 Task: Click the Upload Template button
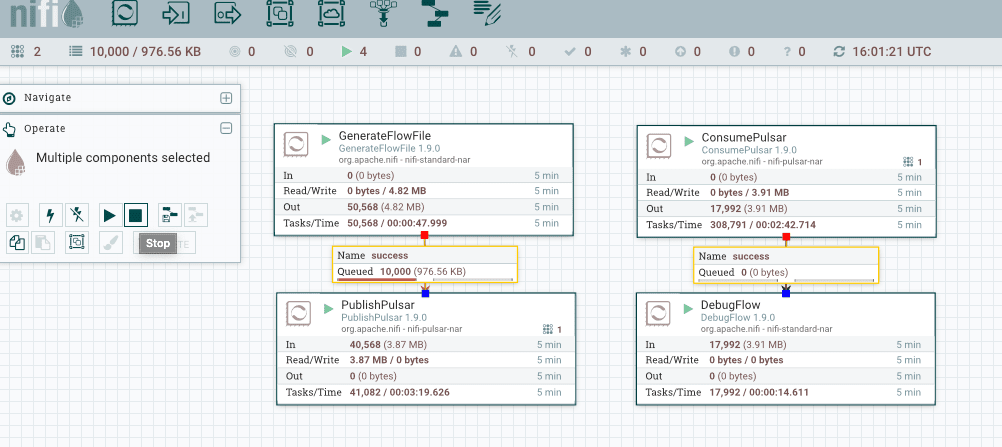tap(196, 216)
